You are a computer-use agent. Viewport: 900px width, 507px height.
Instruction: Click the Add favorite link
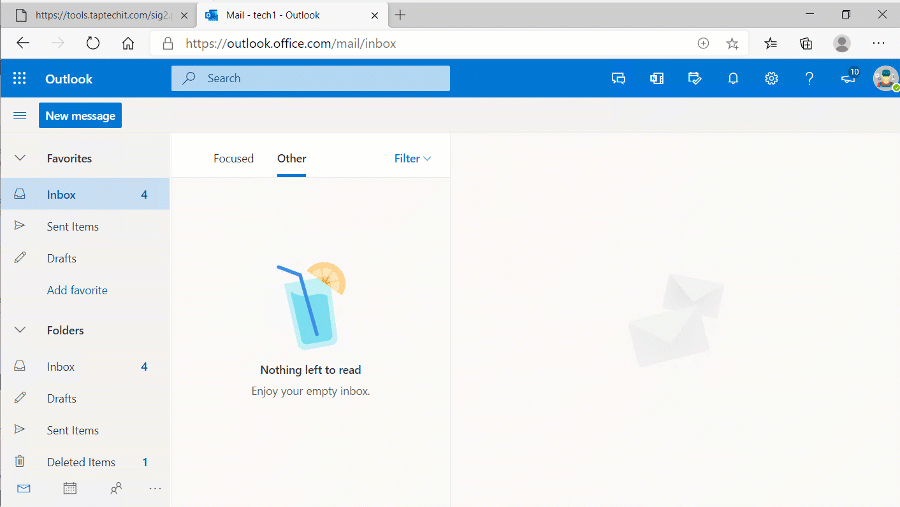click(x=77, y=290)
